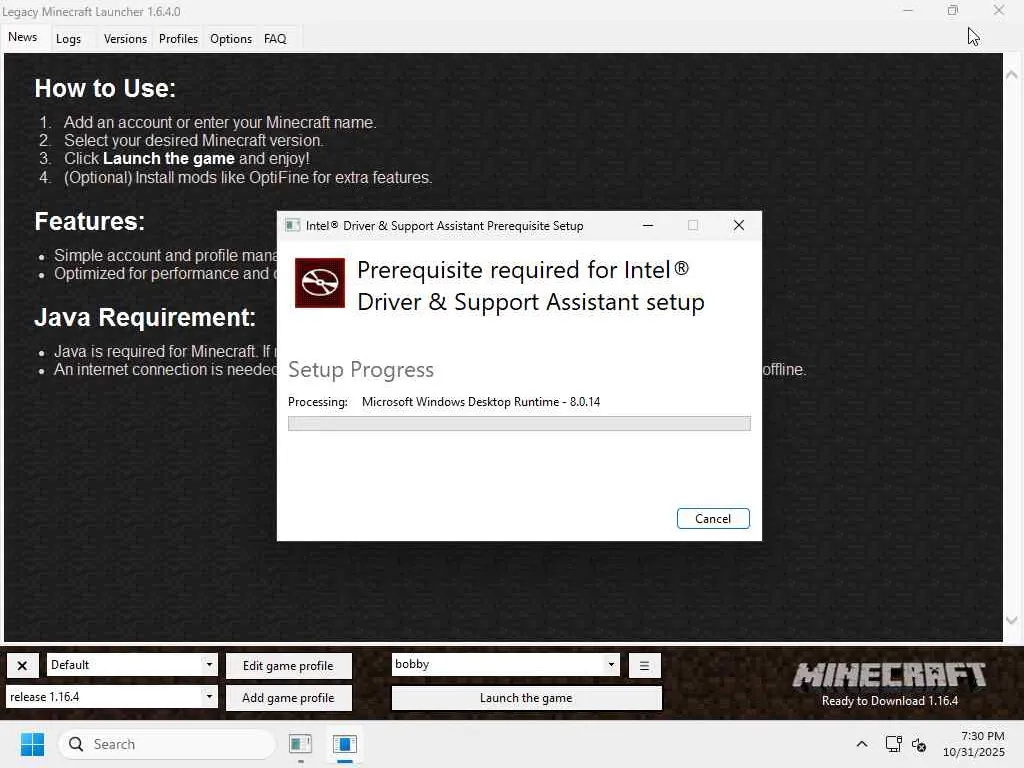Image resolution: width=1024 pixels, height=768 pixels.
Task: Click 'Microsoft Windows Desktop Runtime - 8.0.14' text
Action: click(x=481, y=402)
